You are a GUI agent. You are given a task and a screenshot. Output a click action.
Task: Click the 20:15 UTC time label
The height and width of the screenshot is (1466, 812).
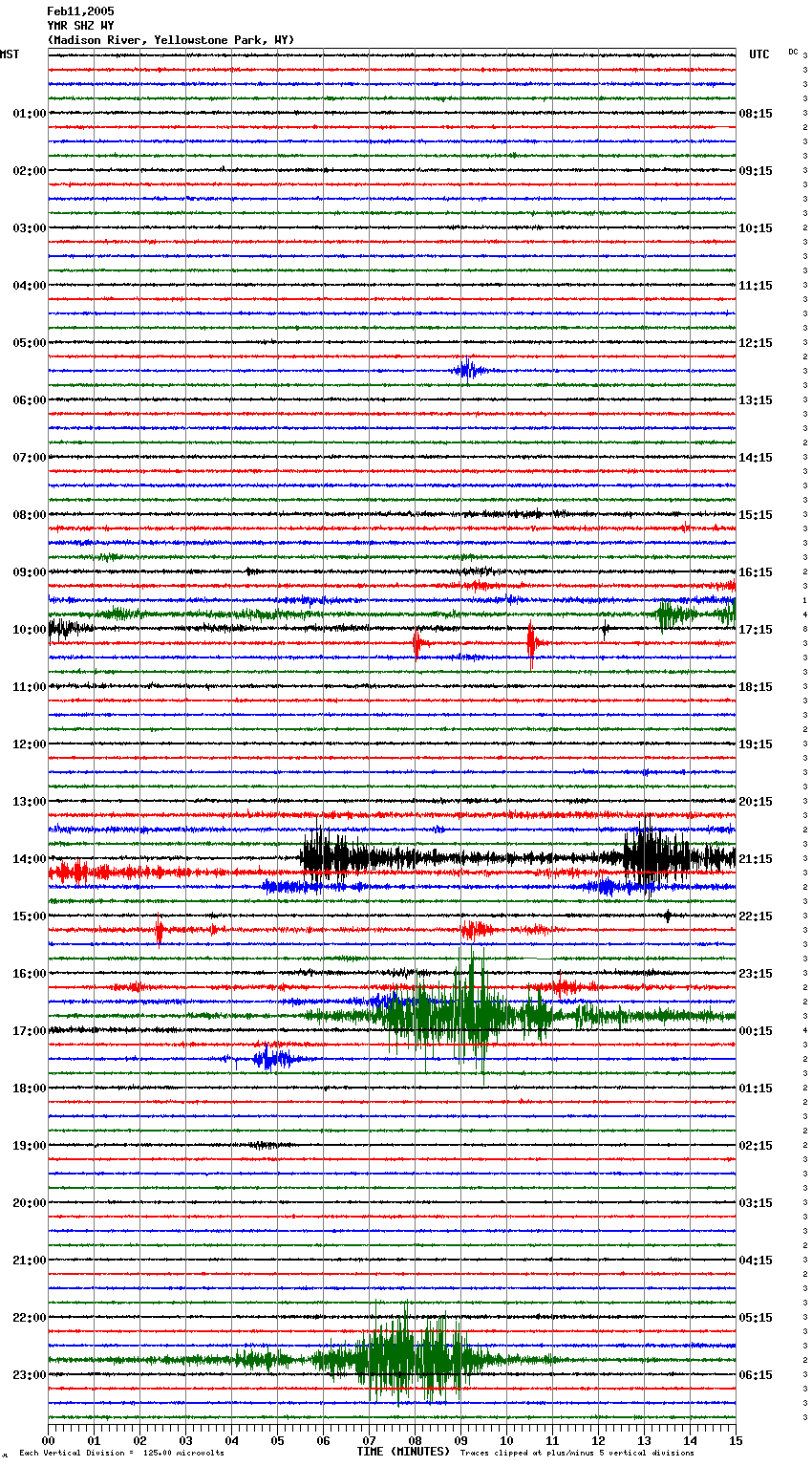756,802
